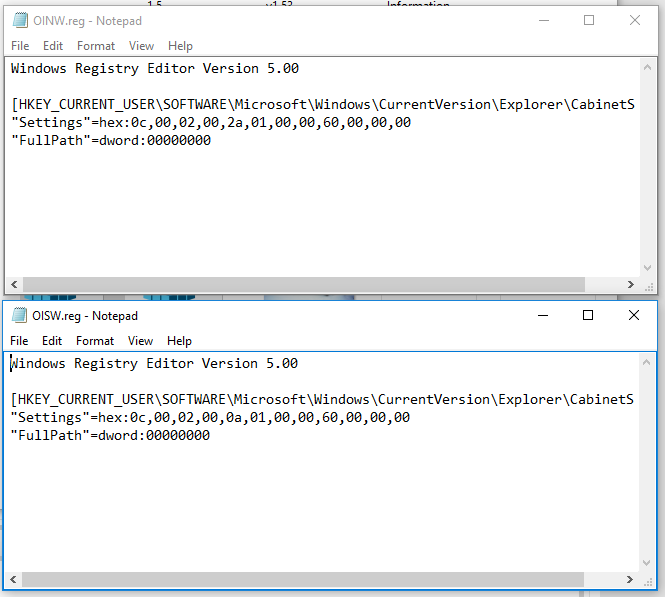Click resize grip of OISW.reg window
This screenshot has width=665, height=597.
click(x=648, y=583)
